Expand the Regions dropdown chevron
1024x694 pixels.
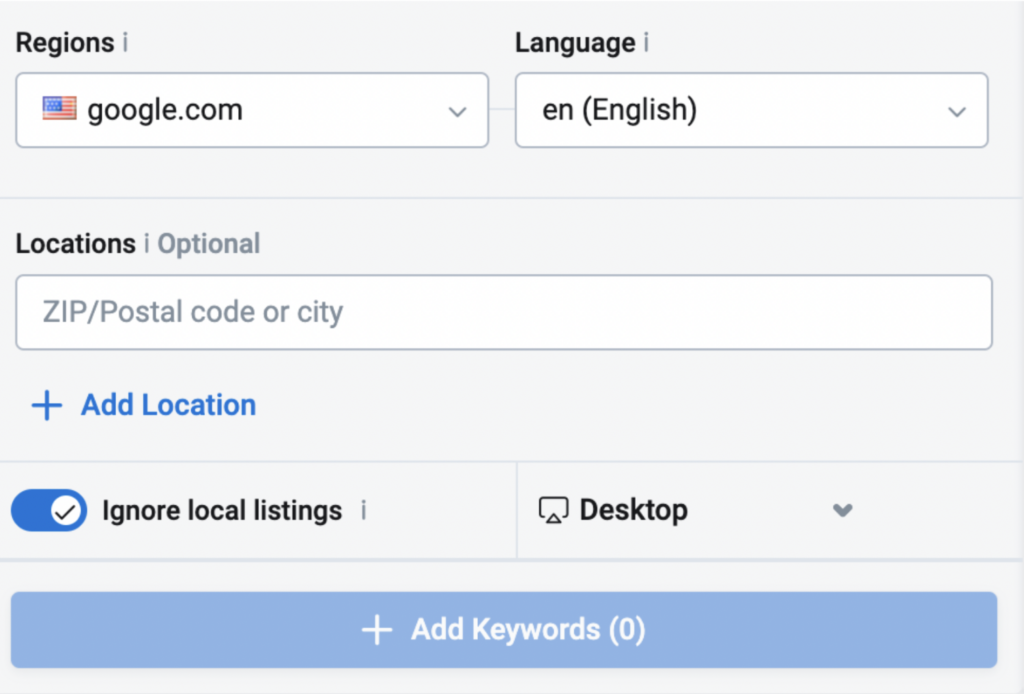coord(458,111)
